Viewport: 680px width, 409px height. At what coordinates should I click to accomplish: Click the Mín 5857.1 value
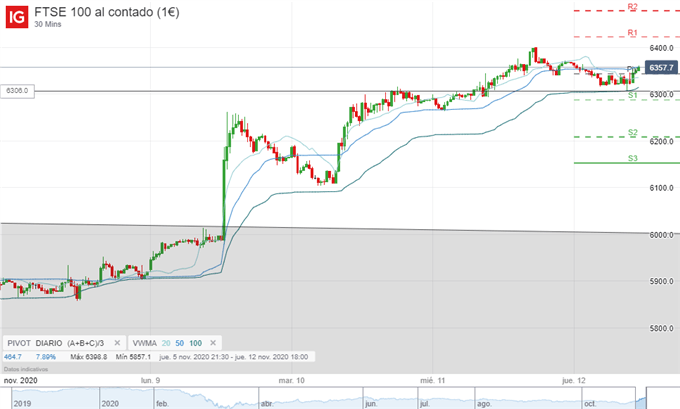coord(133,357)
